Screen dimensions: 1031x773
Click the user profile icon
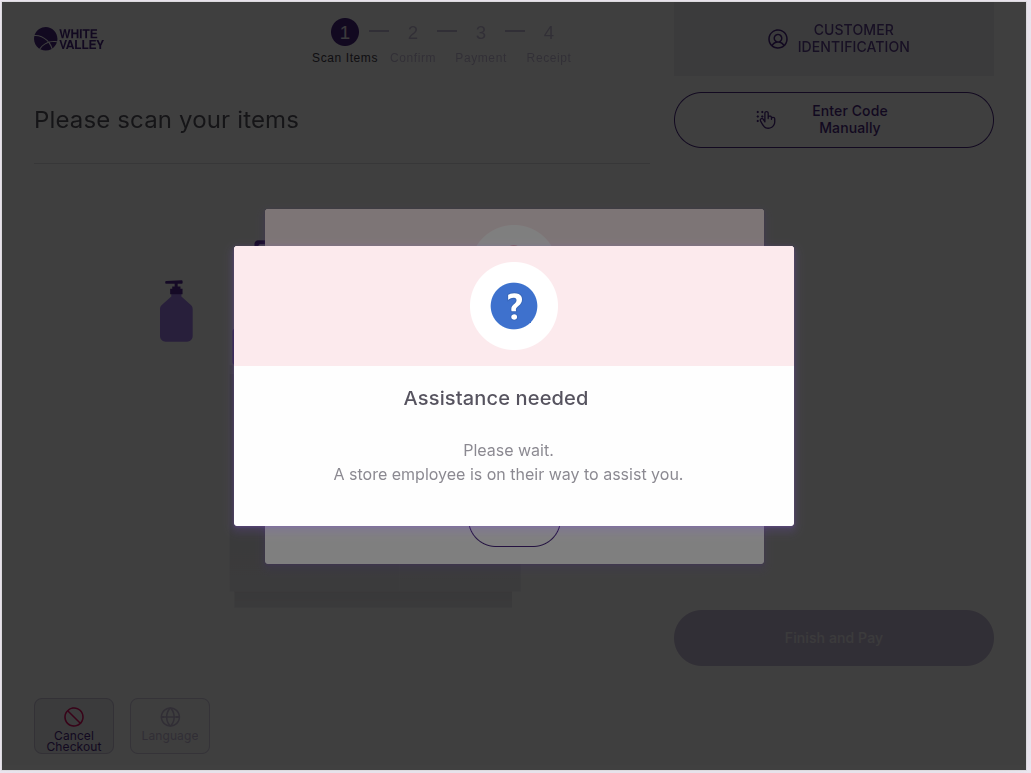(778, 39)
